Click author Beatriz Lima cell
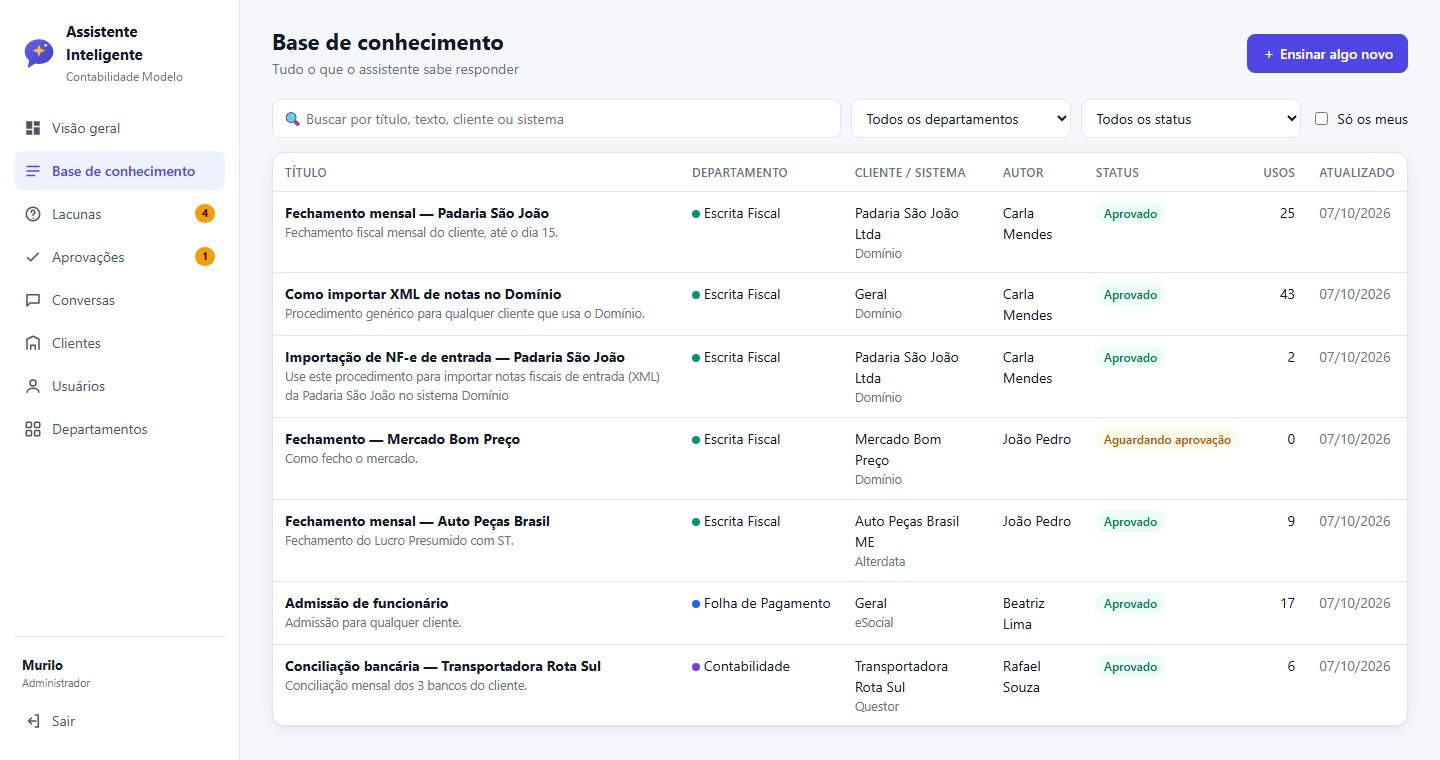The image size is (1440, 760). pyautogui.click(x=1023, y=614)
